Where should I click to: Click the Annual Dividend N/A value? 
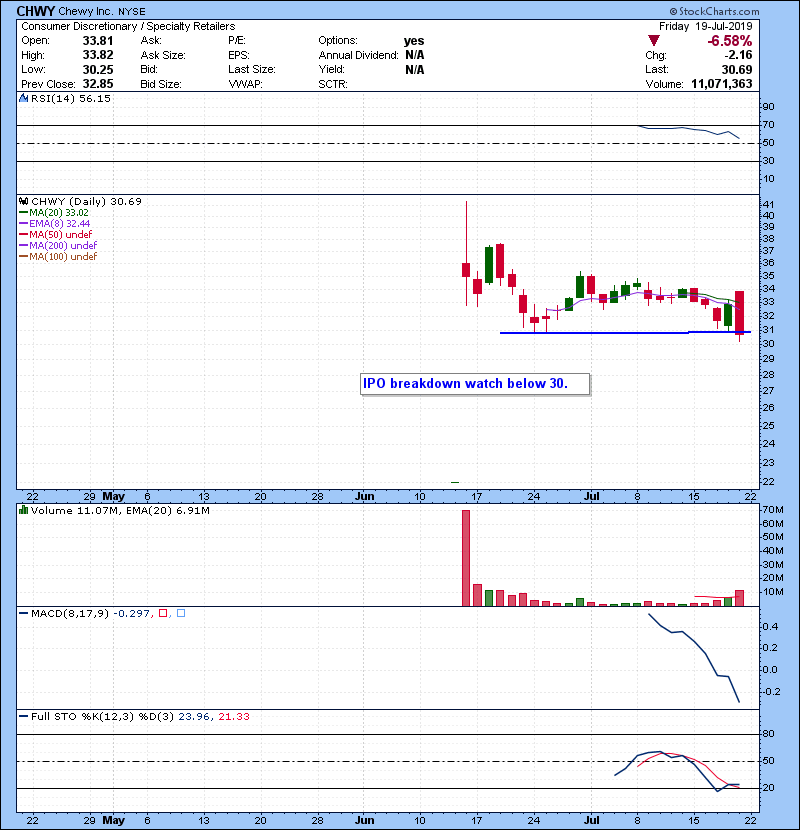click(415, 55)
